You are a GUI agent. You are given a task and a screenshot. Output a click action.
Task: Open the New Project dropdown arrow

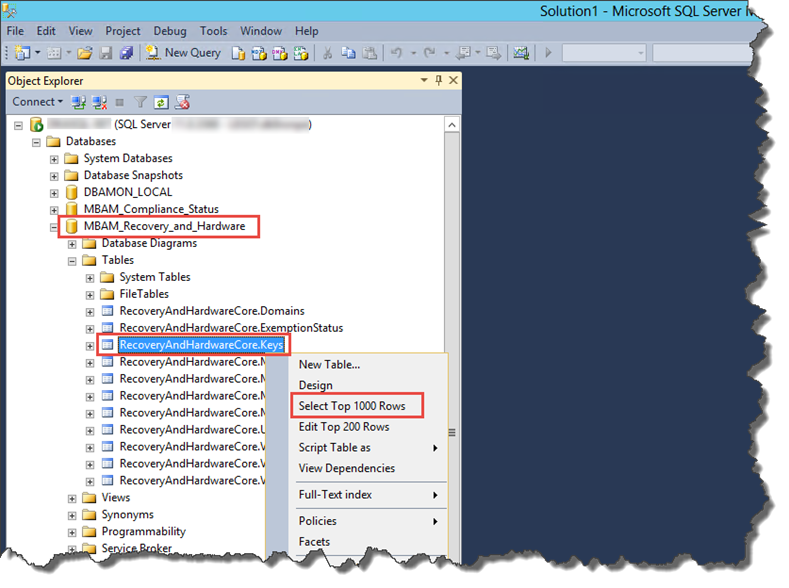click(38, 52)
